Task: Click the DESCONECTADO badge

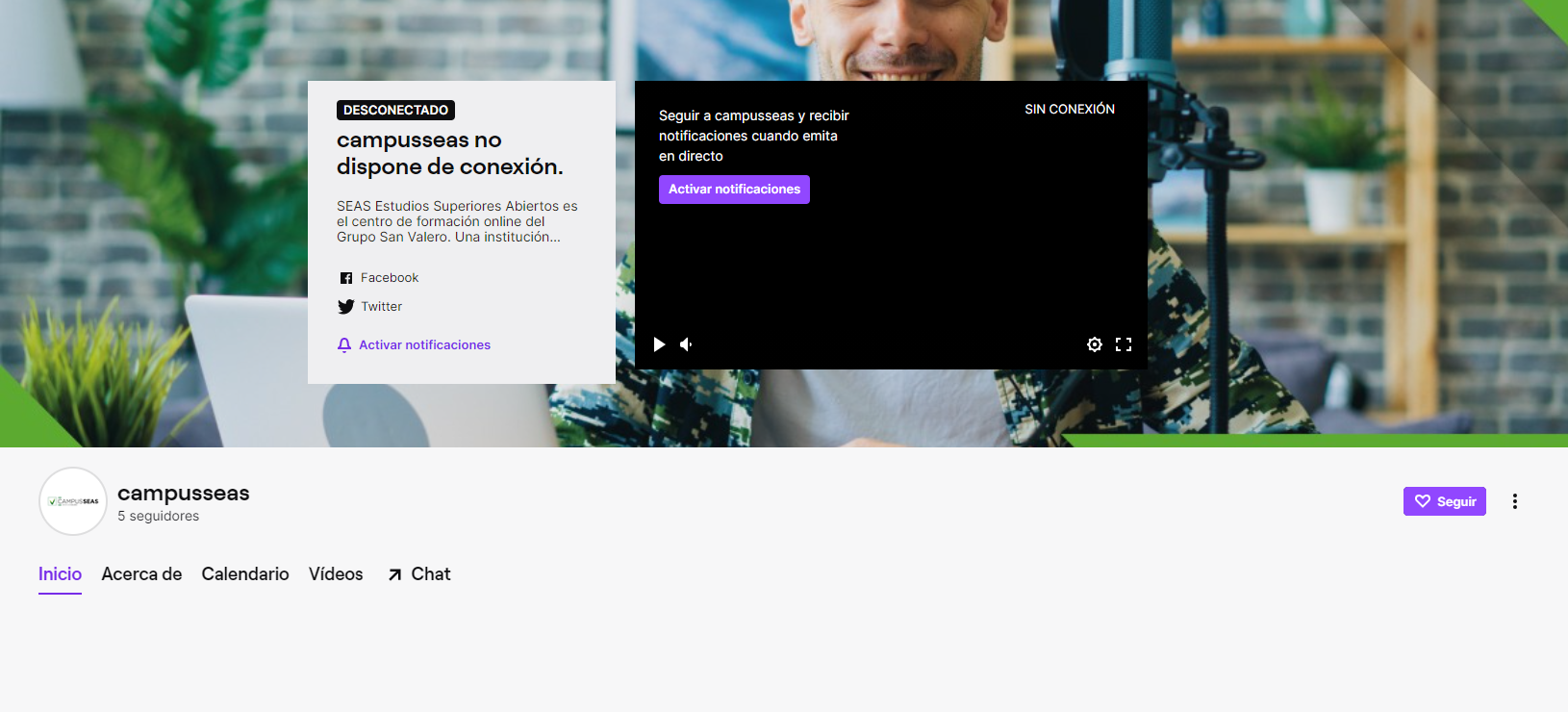Action: [x=395, y=111]
